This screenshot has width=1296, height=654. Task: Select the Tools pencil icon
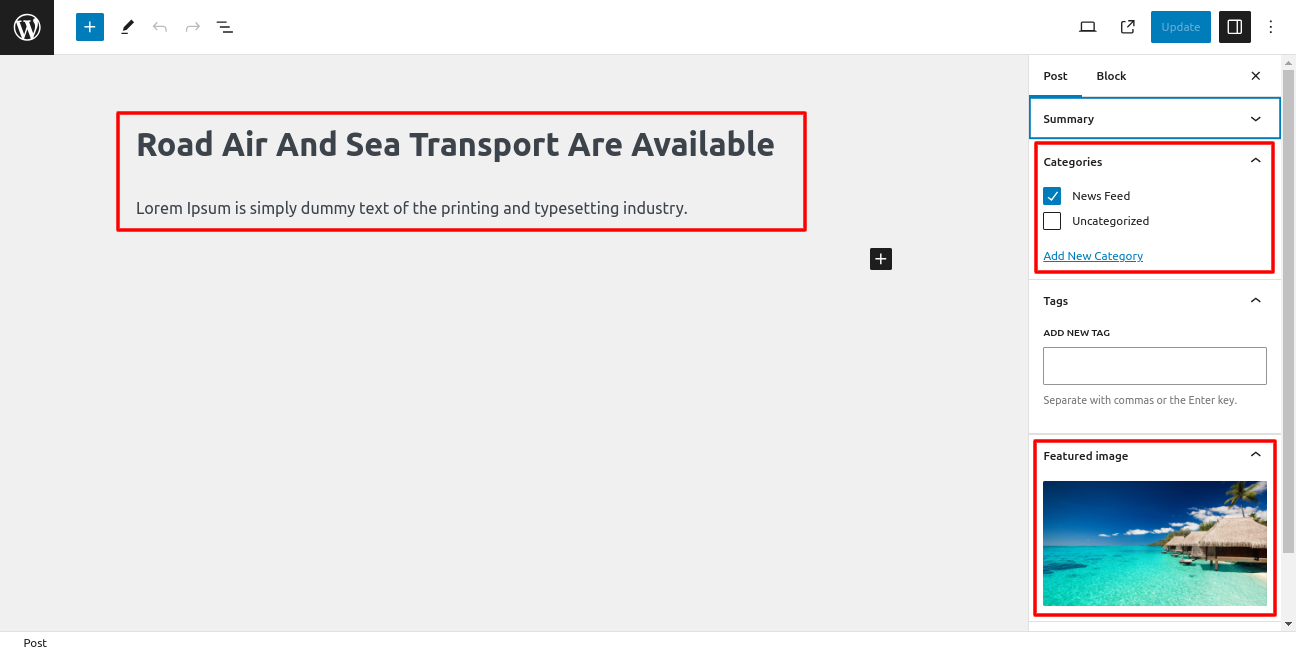[x=127, y=27]
